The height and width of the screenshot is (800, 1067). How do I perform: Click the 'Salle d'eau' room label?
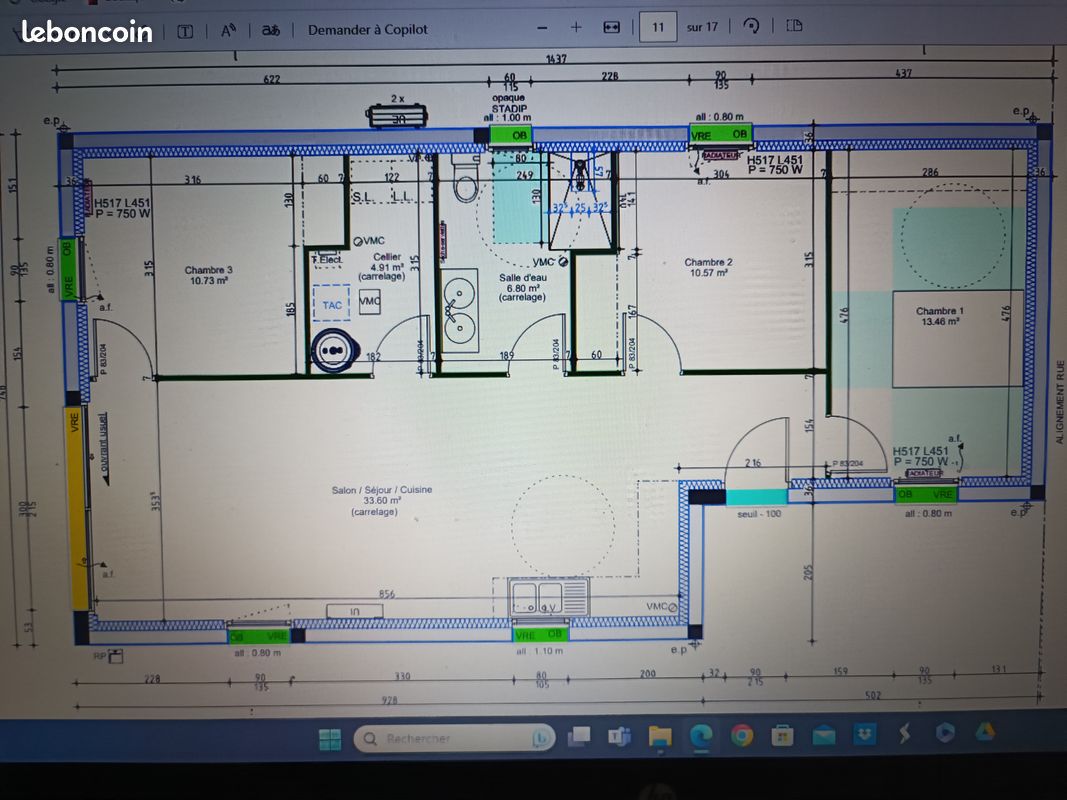(523, 278)
